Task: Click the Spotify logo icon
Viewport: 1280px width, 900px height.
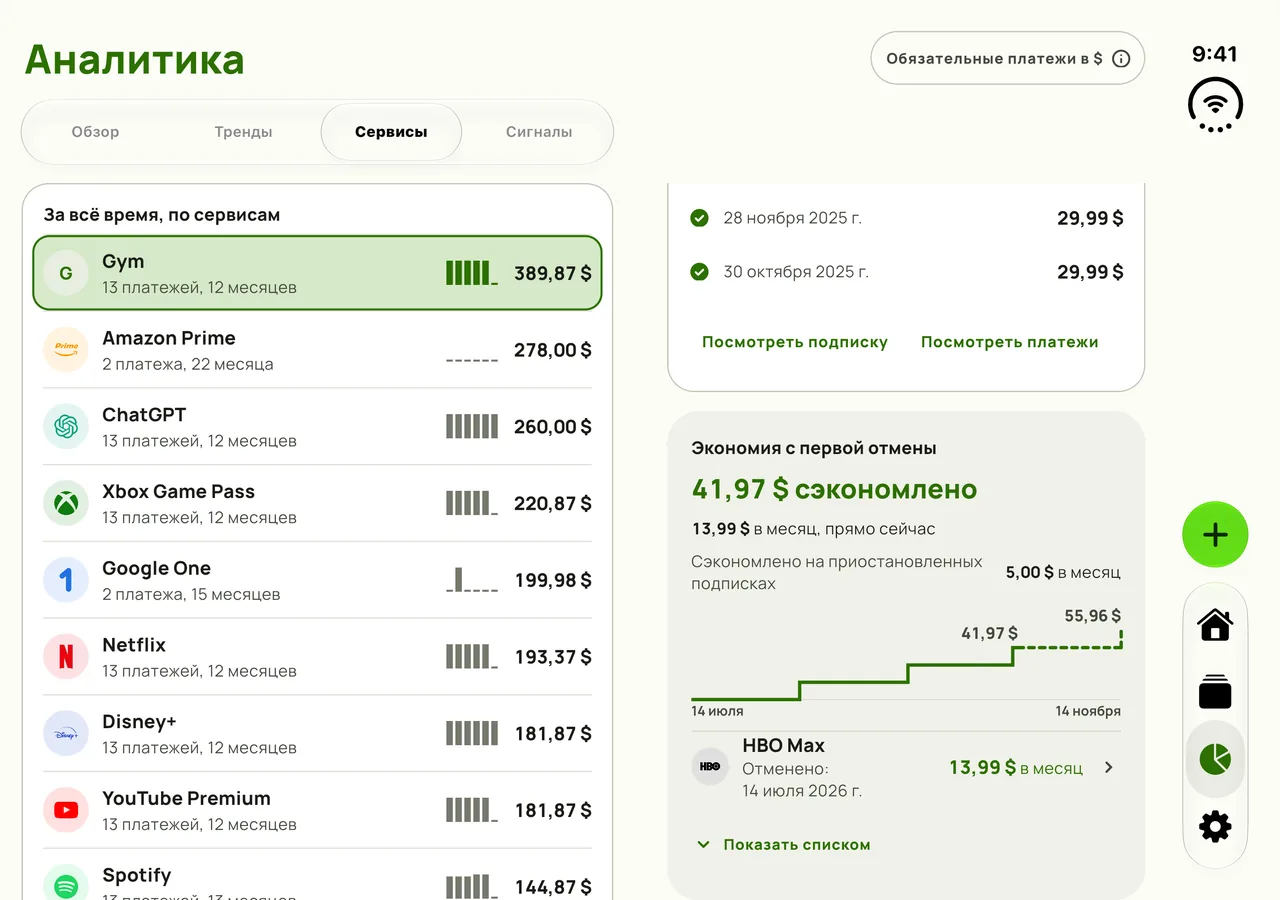Action: tap(66, 887)
